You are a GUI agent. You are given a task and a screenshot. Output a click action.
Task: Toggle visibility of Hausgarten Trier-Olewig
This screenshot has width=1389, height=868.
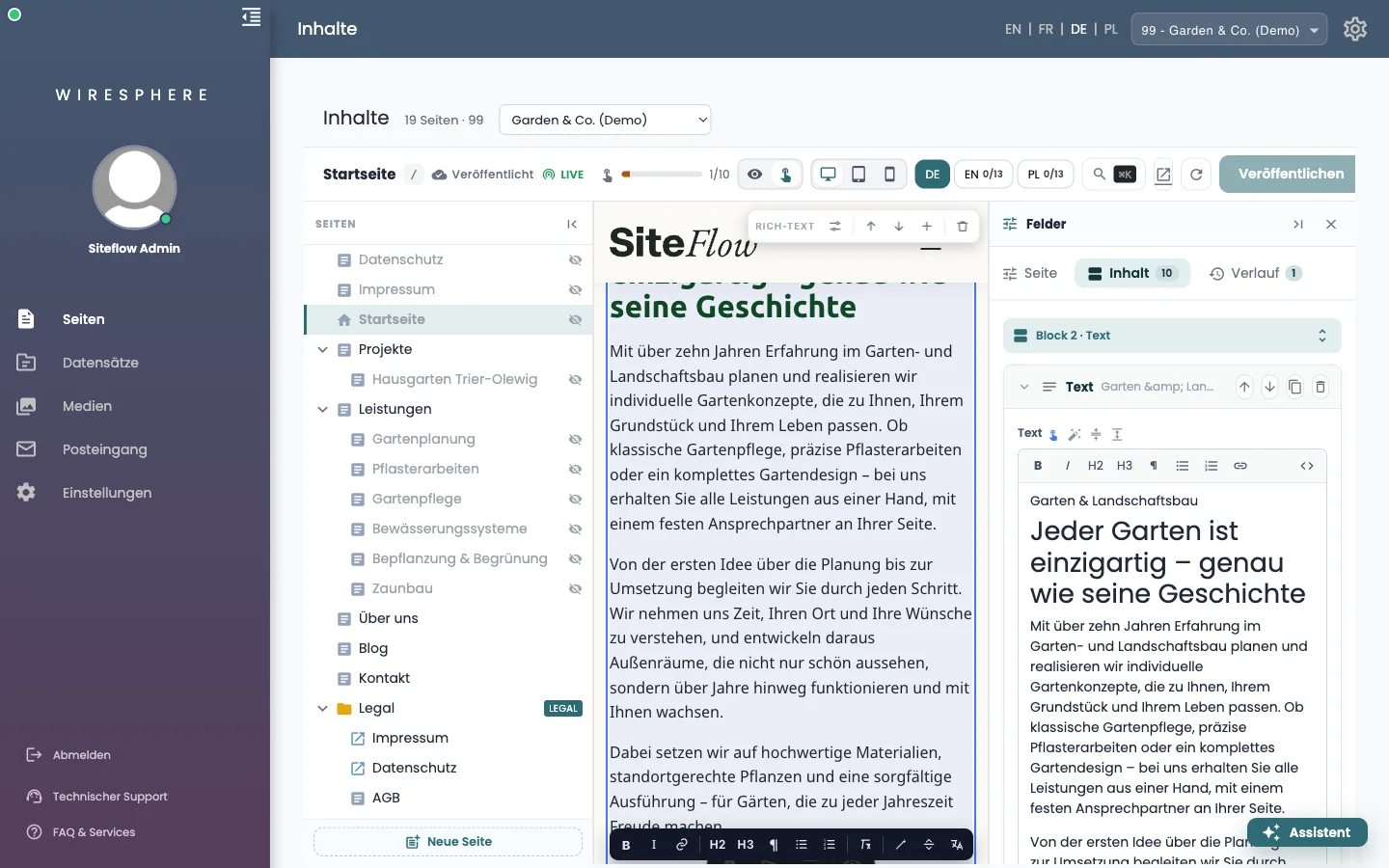pos(575,380)
